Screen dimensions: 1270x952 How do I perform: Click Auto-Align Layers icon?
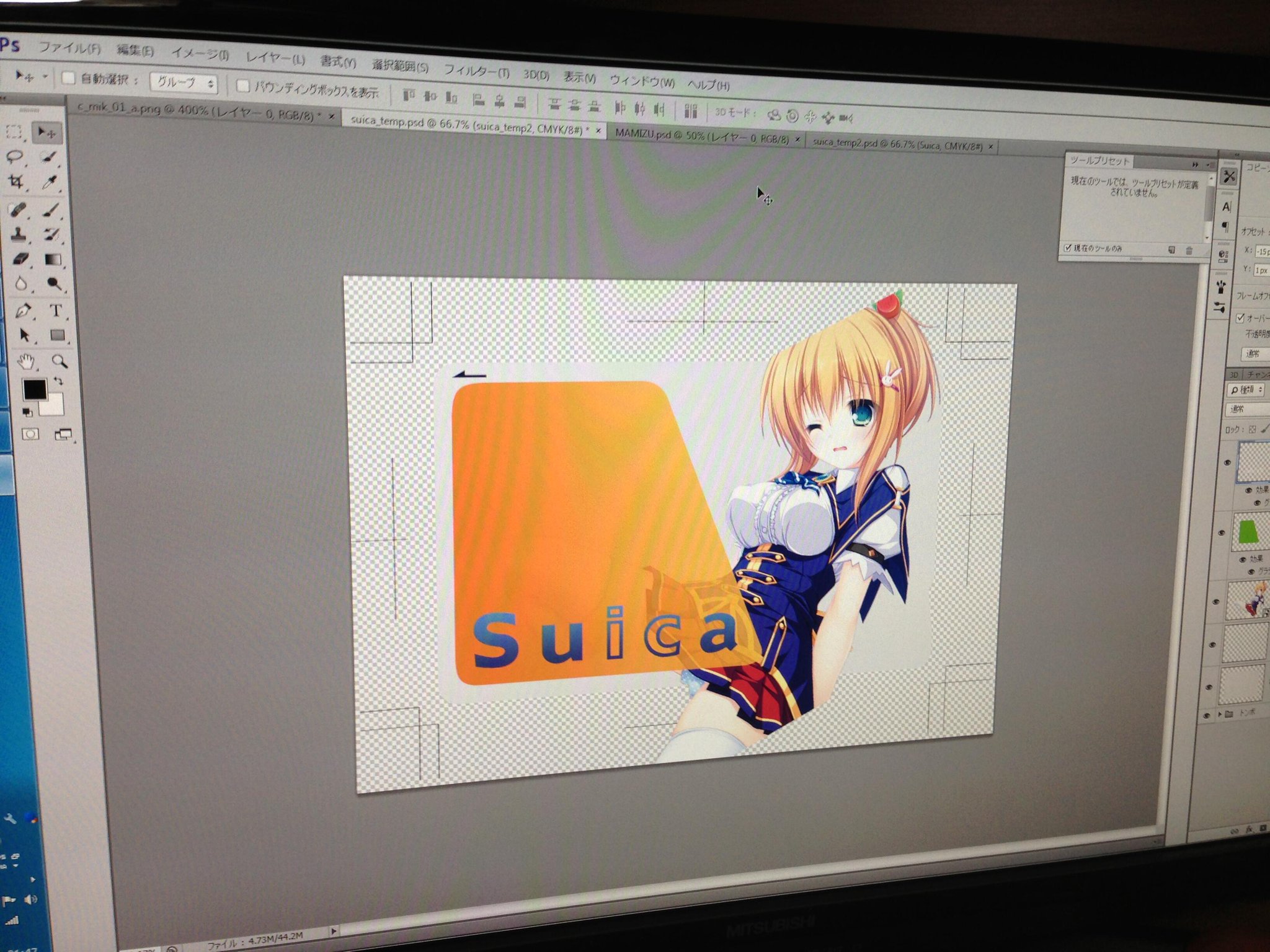(x=690, y=110)
